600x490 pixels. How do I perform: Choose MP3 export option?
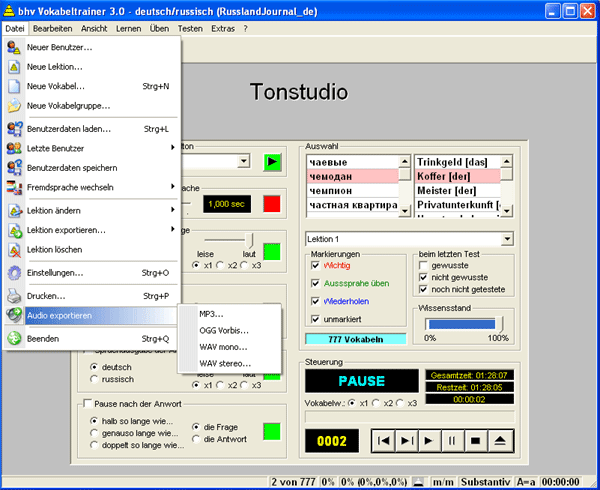(230, 314)
